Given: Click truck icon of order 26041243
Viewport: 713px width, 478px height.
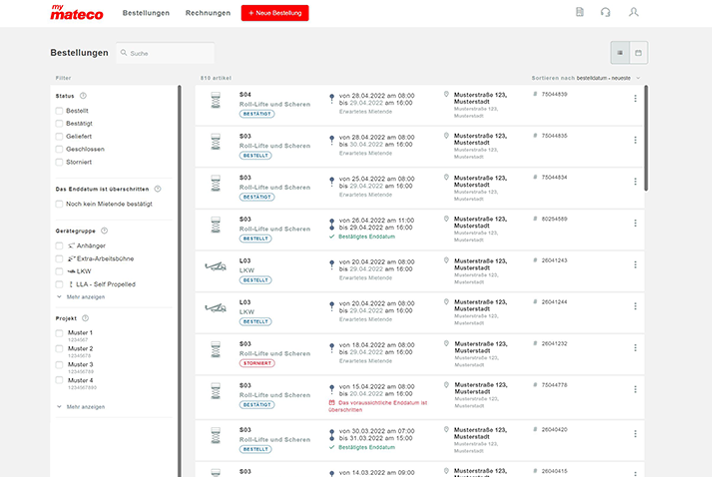Looking at the screenshot, I should coord(216,266).
